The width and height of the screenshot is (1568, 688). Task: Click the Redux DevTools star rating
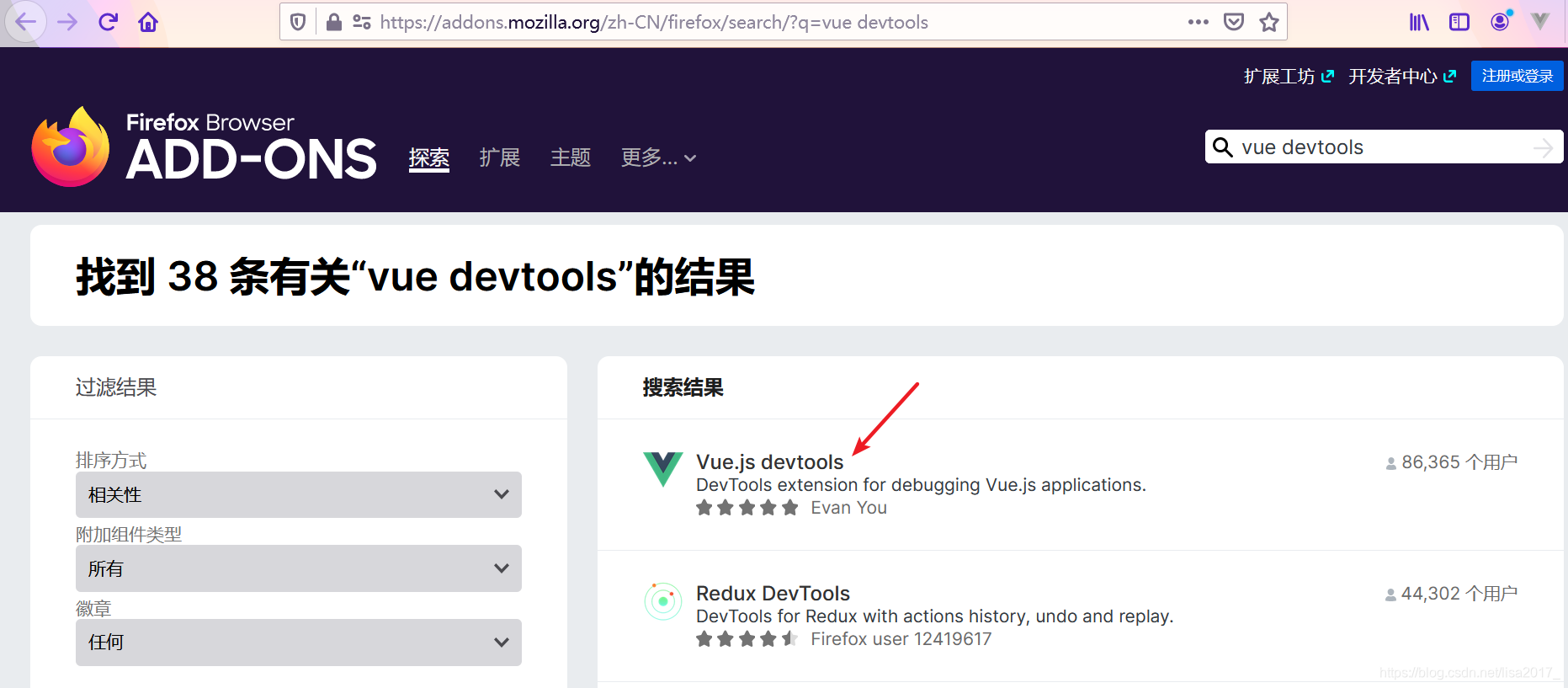click(x=747, y=639)
